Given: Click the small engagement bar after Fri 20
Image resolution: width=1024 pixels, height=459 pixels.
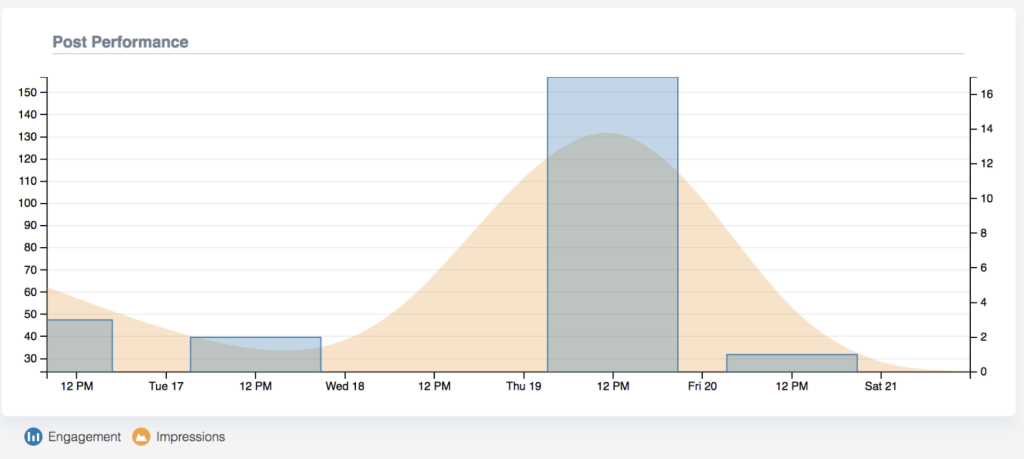Looking at the screenshot, I should 792,363.
